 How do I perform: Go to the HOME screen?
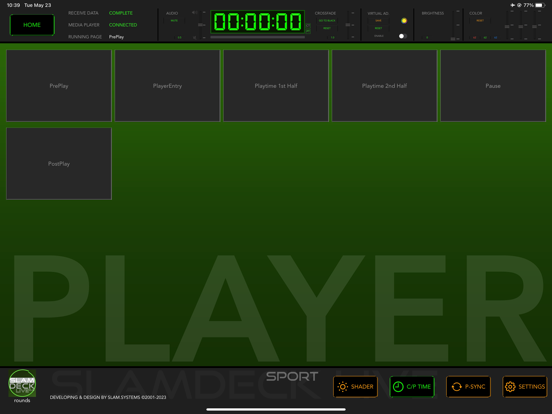32,25
